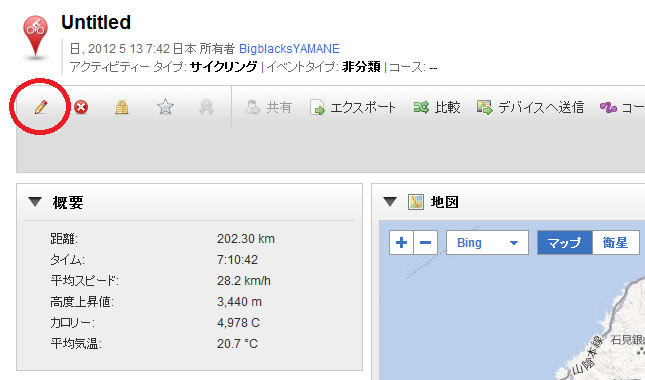Collapse the 地図 map panel

390,202
